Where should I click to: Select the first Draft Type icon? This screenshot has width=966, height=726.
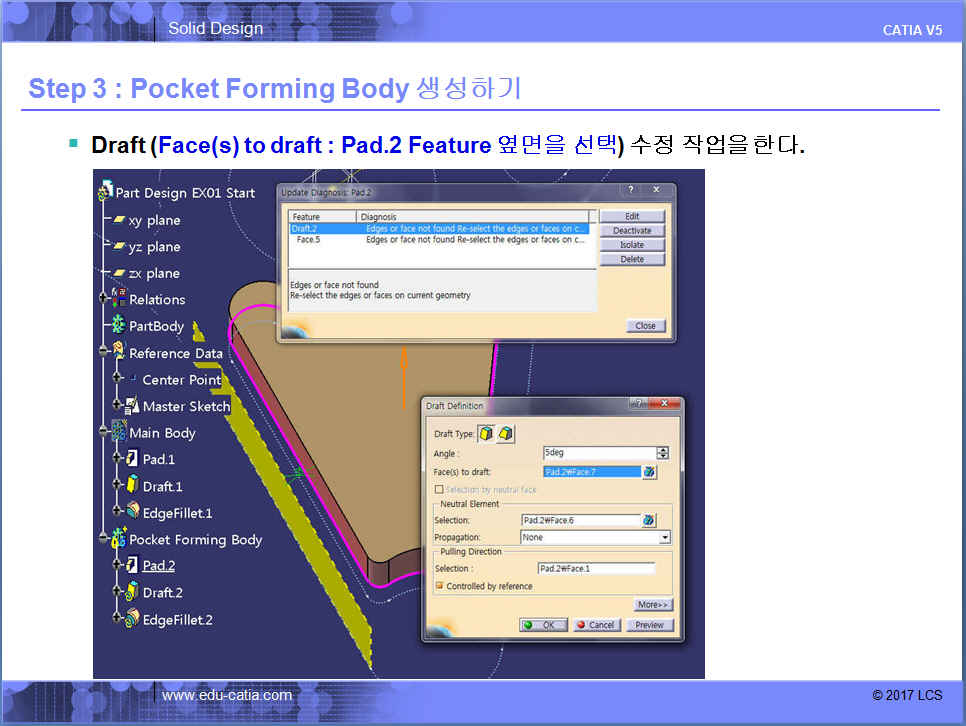pyautogui.click(x=487, y=434)
